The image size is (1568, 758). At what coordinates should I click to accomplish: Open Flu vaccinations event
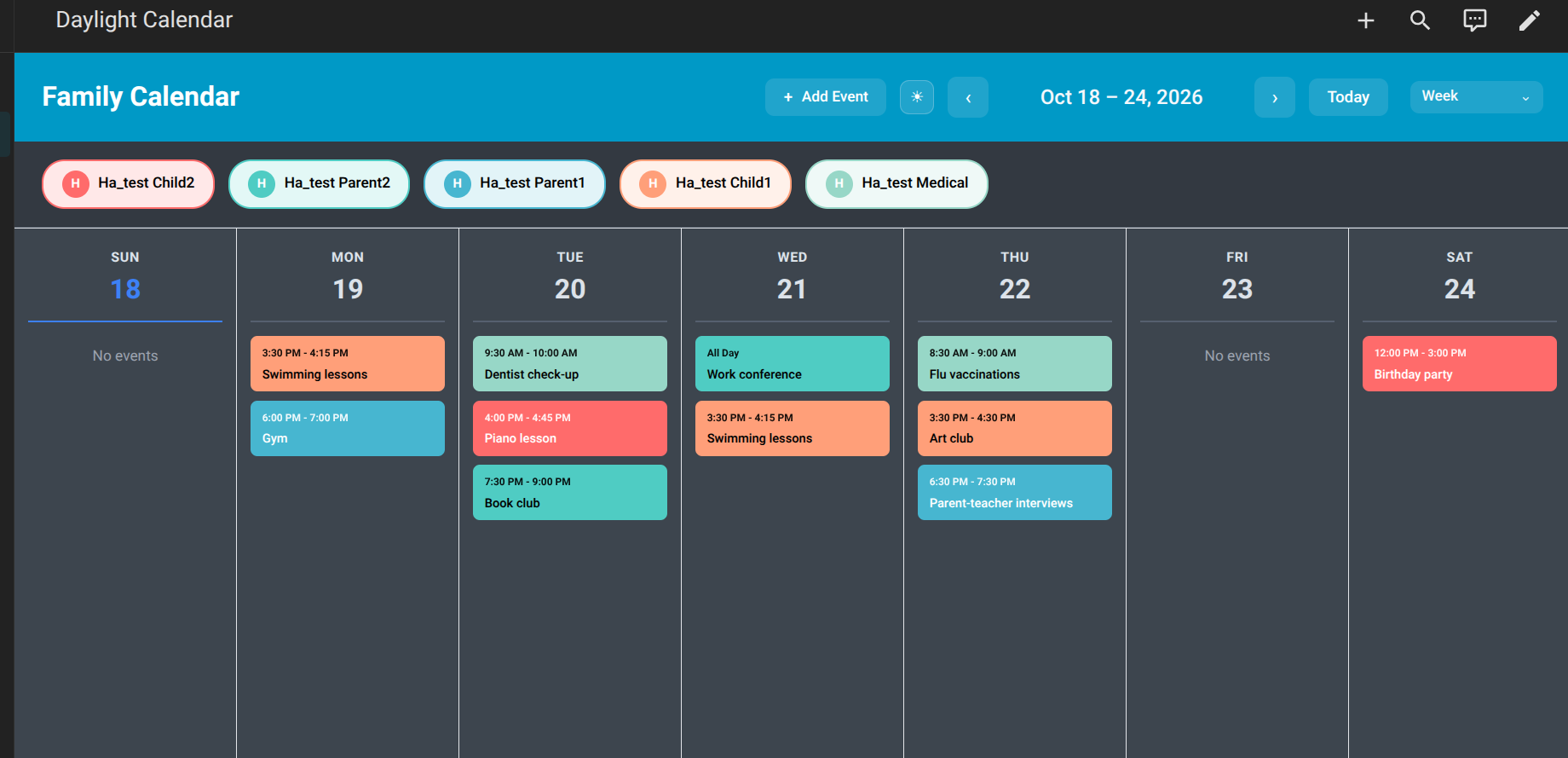tap(1015, 364)
